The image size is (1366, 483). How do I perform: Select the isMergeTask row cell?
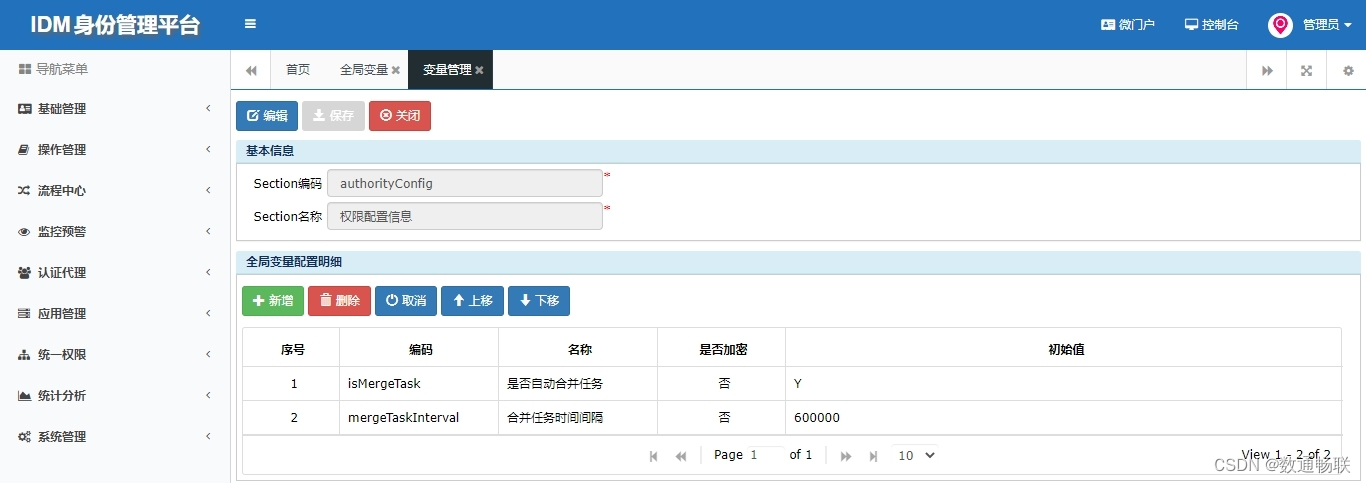point(419,384)
